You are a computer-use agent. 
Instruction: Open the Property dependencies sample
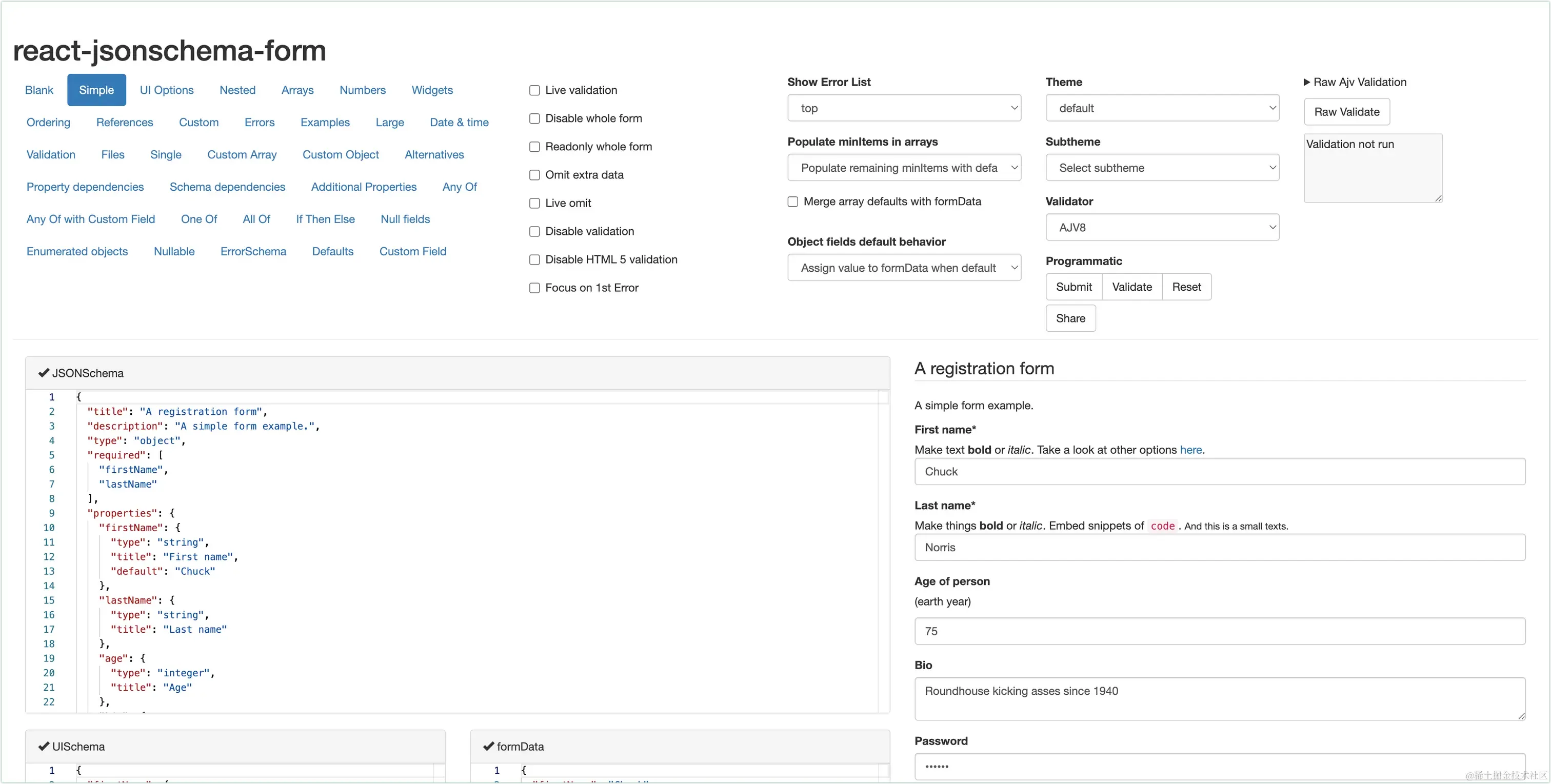85,187
